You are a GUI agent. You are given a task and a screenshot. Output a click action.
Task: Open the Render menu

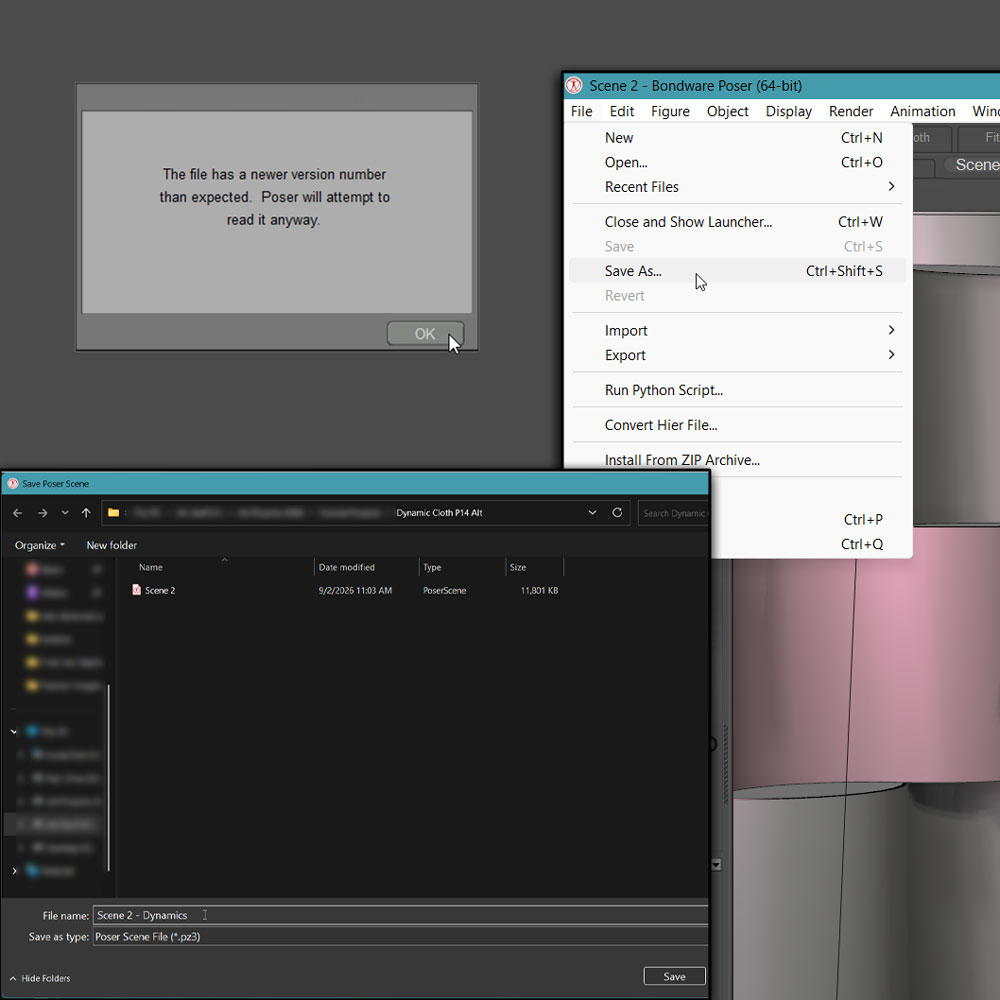pyautogui.click(x=851, y=112)
